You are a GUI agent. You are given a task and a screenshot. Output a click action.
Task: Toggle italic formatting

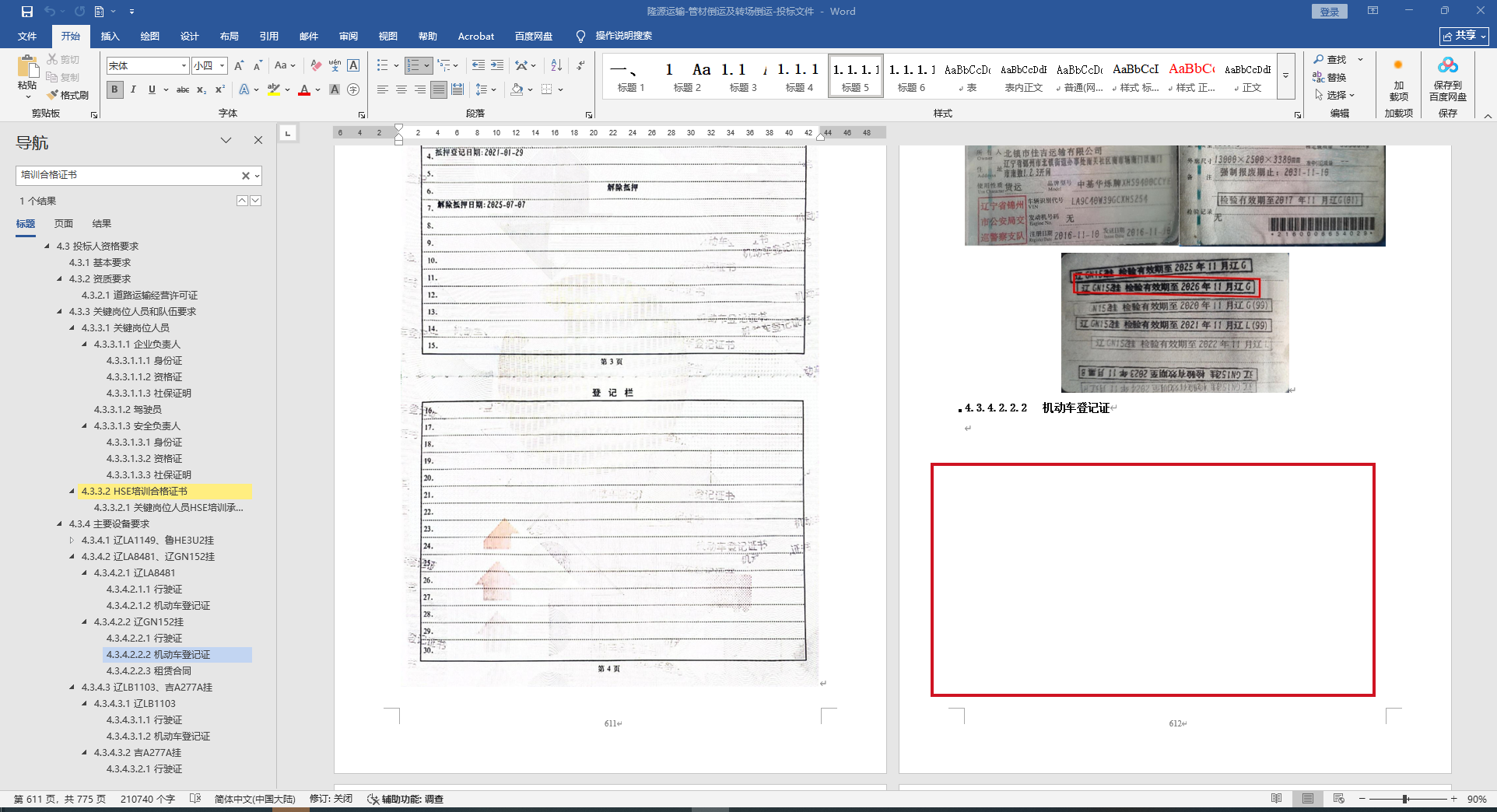(133, 89)
